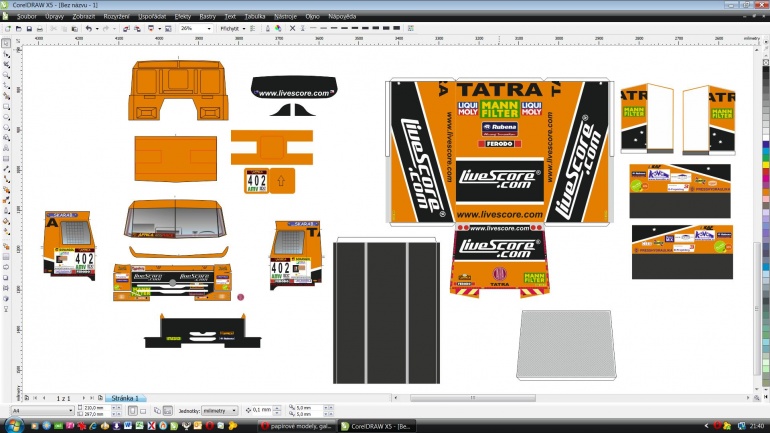Go to the next page arrow
The width and height of the screenshot is (770, 433).
[x=83, y=398]
